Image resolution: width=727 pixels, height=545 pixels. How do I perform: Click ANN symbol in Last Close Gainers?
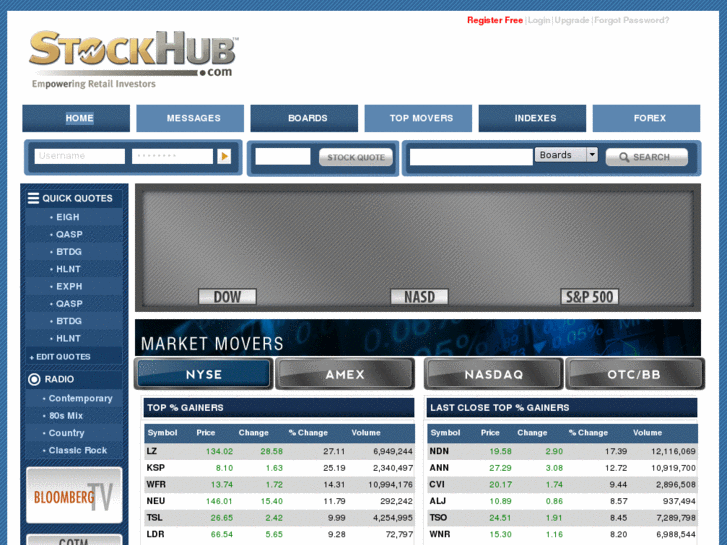pos(439,468)
